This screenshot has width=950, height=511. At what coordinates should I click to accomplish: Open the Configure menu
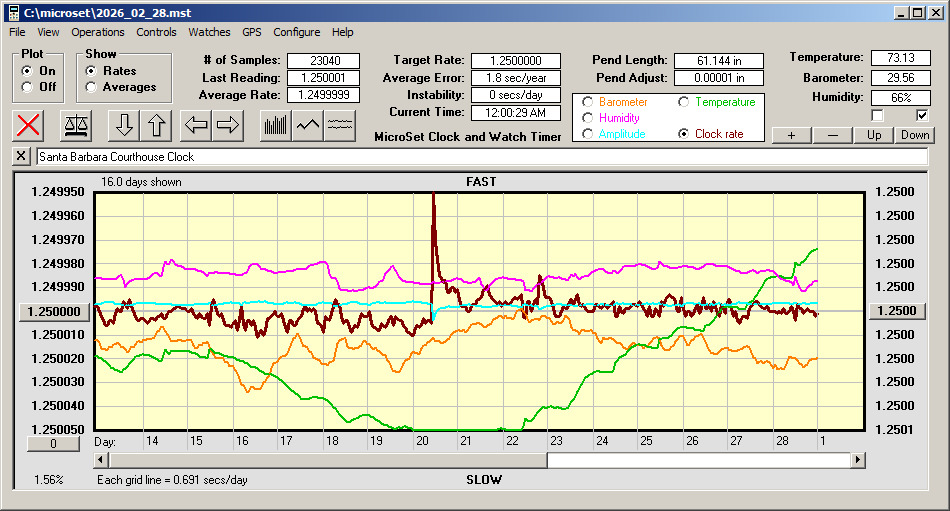coord(297,32)
